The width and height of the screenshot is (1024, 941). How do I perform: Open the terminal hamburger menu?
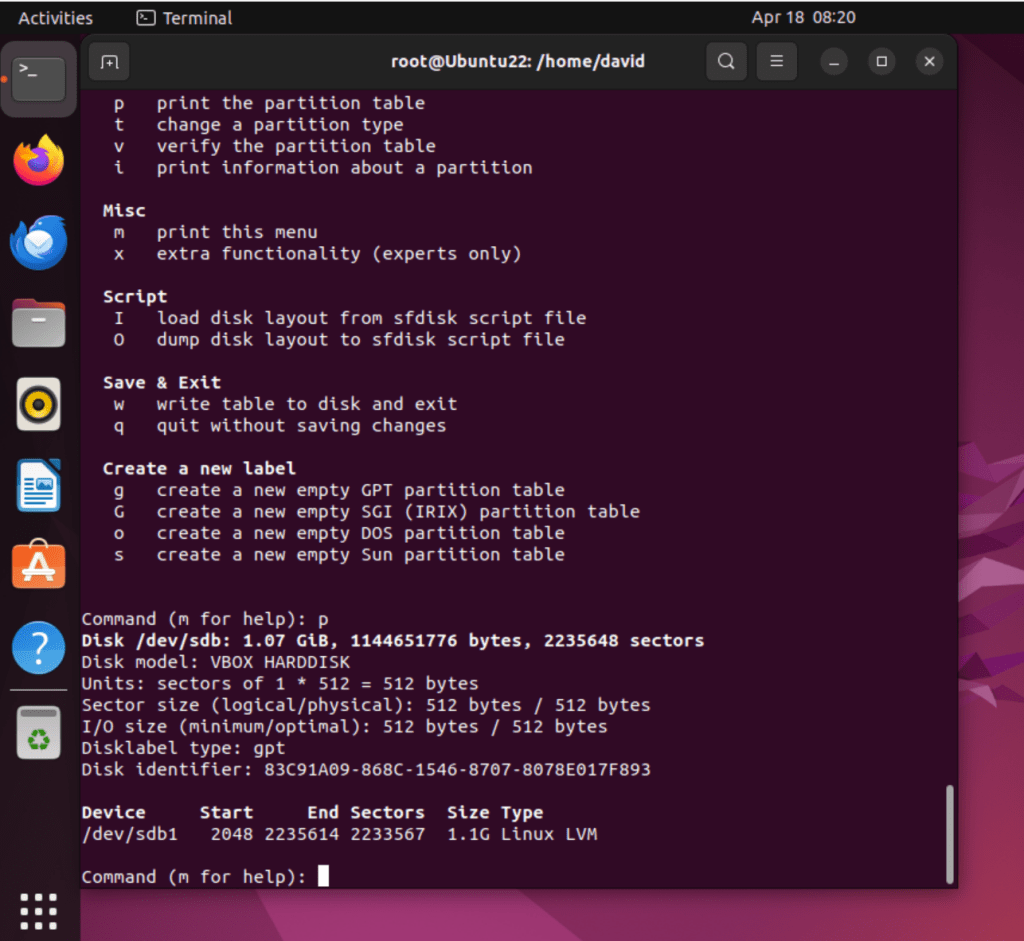[776, 62]
